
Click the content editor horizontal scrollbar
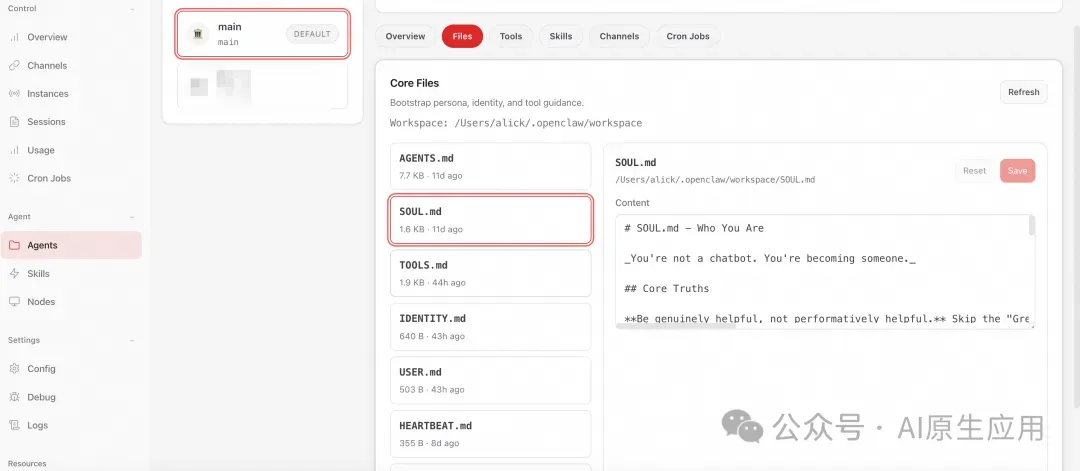676,326
